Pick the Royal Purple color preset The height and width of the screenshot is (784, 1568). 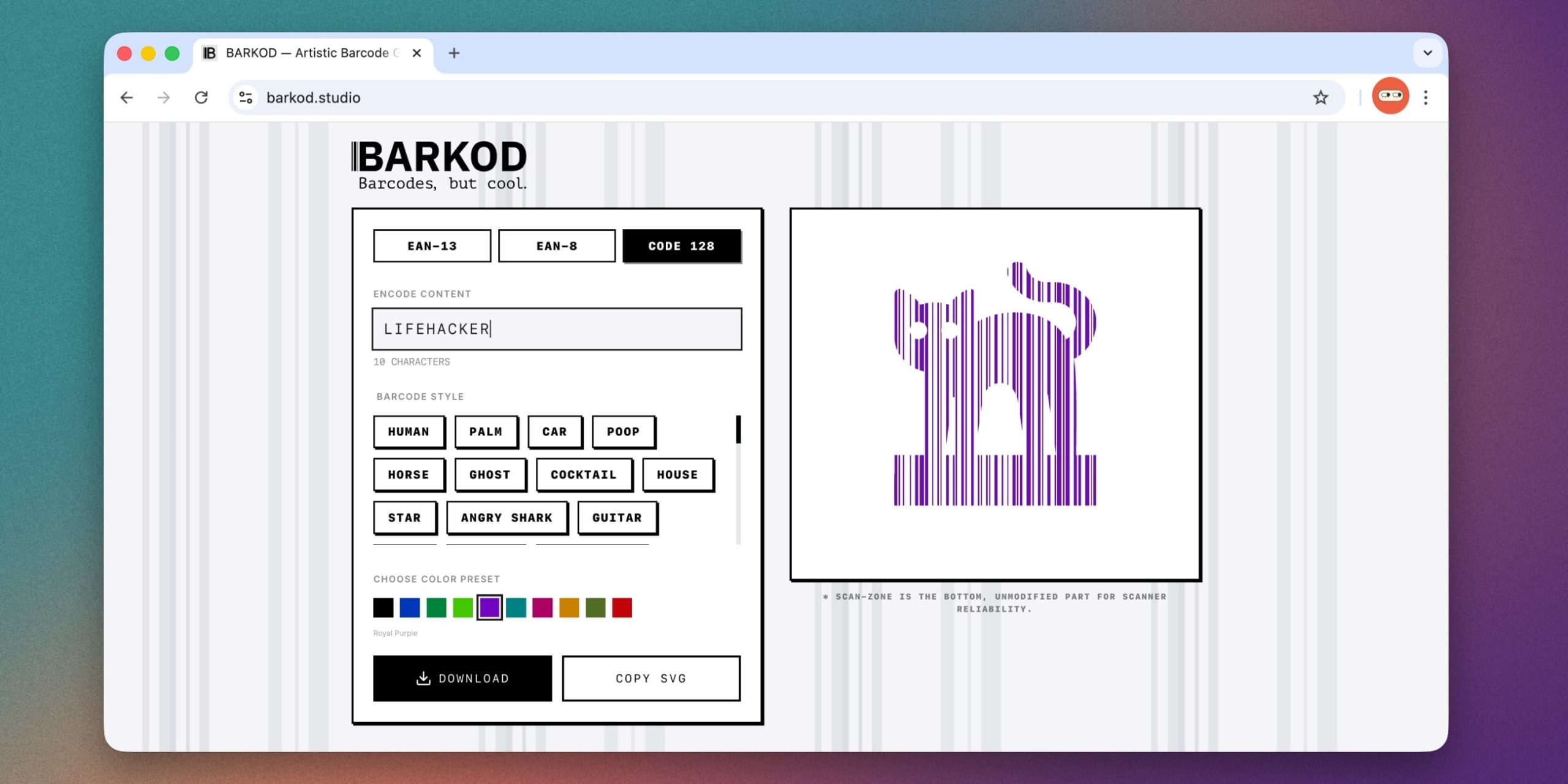pos(489,608)
